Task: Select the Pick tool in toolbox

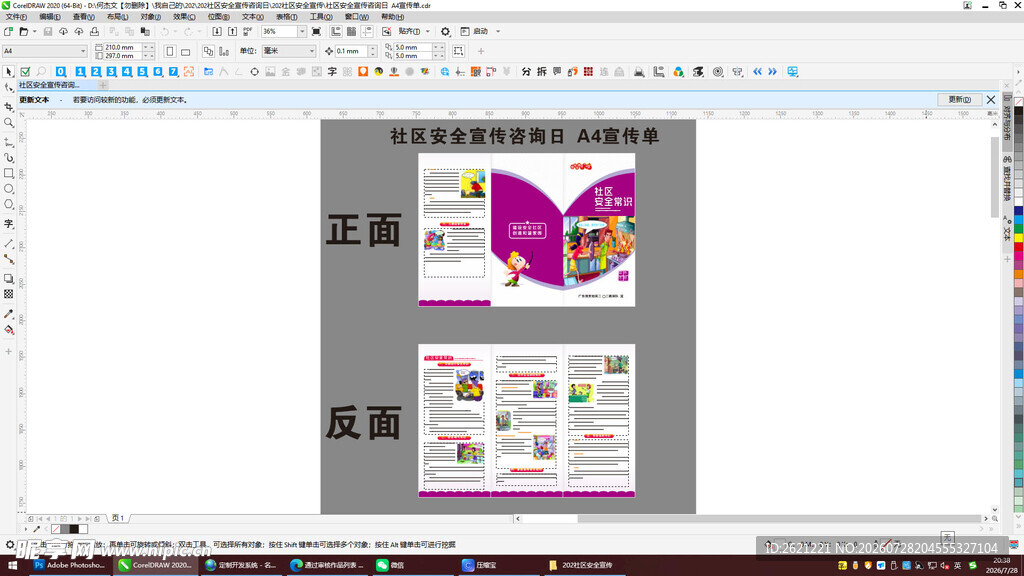Action: coord(8,72)
